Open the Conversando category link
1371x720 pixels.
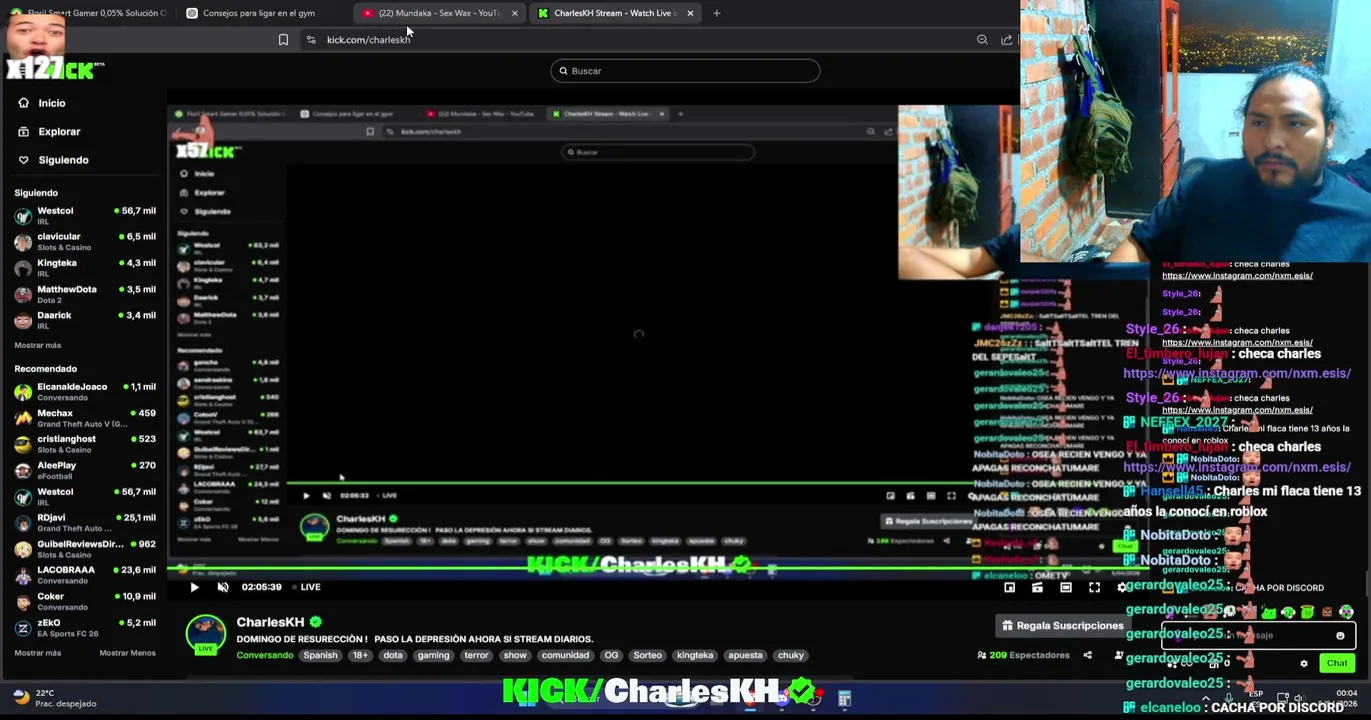(x=265, y=655)
